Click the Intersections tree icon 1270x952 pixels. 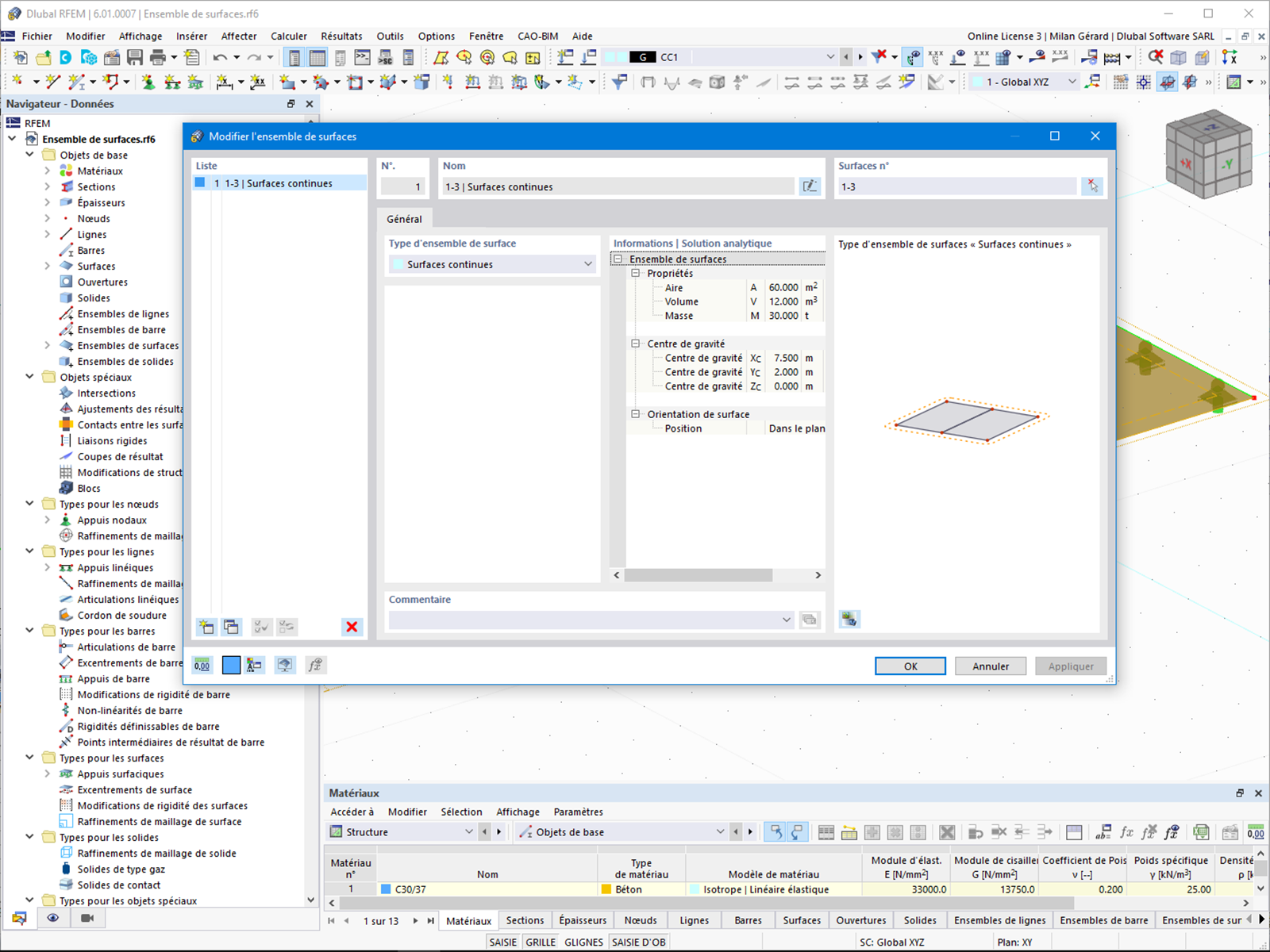(67, 393)
